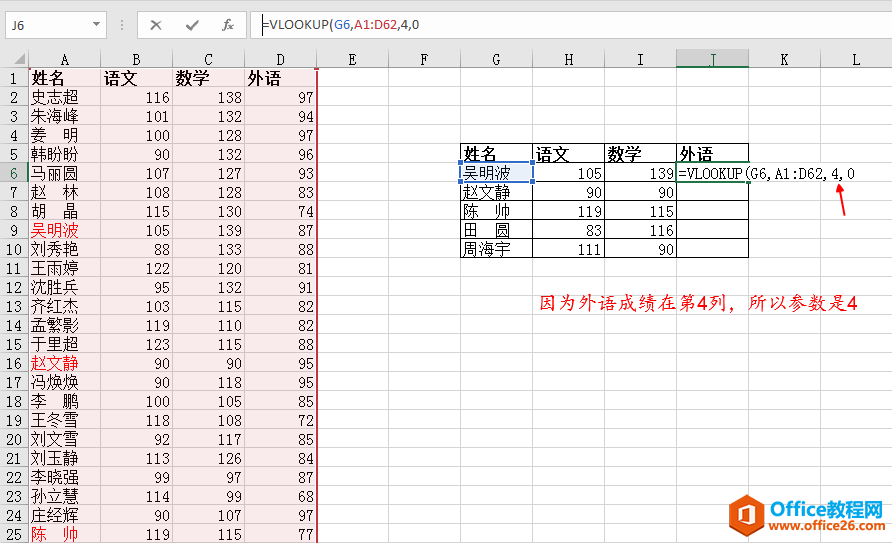Select the row 25 header
Image resolution: width=892 pixels, height=543 pixels.
[x=14, y=534]
